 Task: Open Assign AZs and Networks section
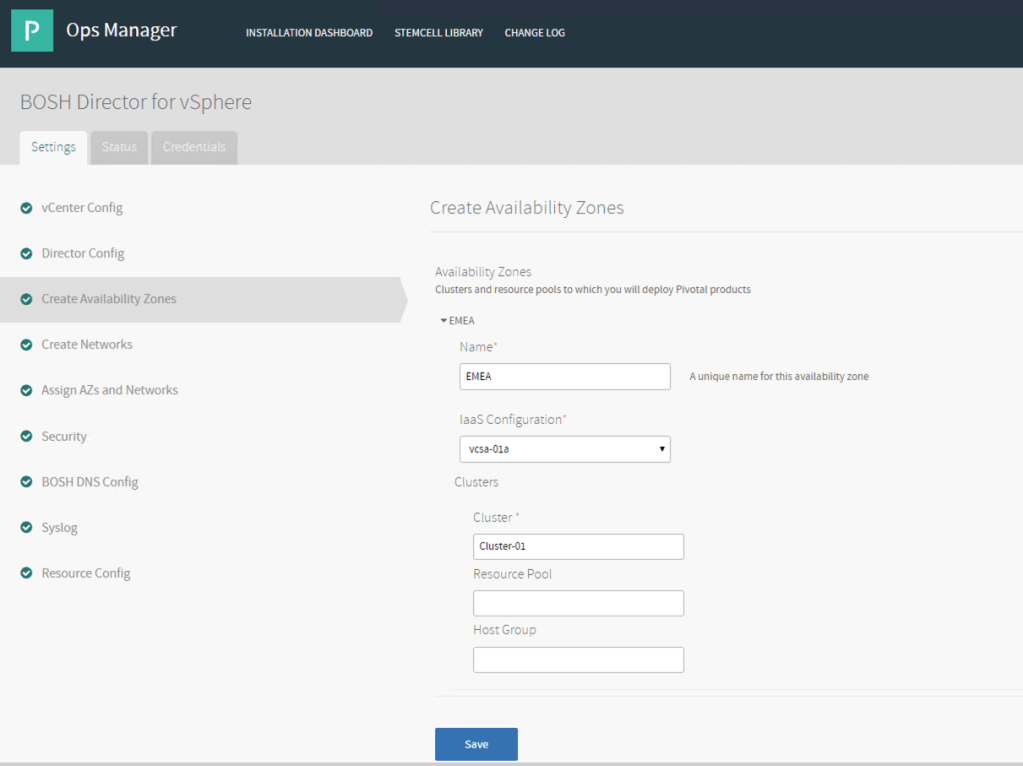pyautogui.click(x=109, y=390)
